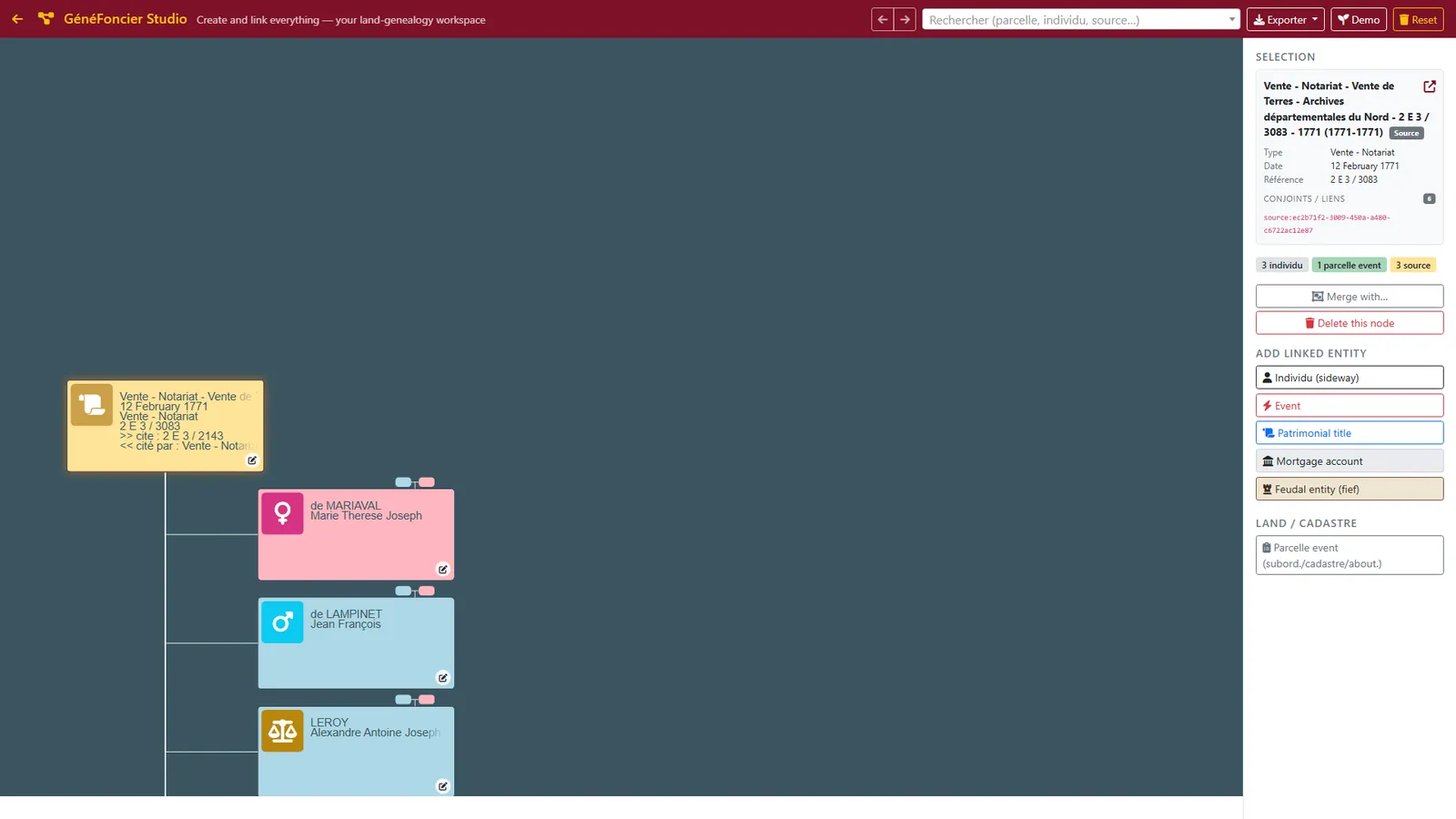Click the source UUID code text
Screen dimensions: 1456x819
click(1327, 224)
